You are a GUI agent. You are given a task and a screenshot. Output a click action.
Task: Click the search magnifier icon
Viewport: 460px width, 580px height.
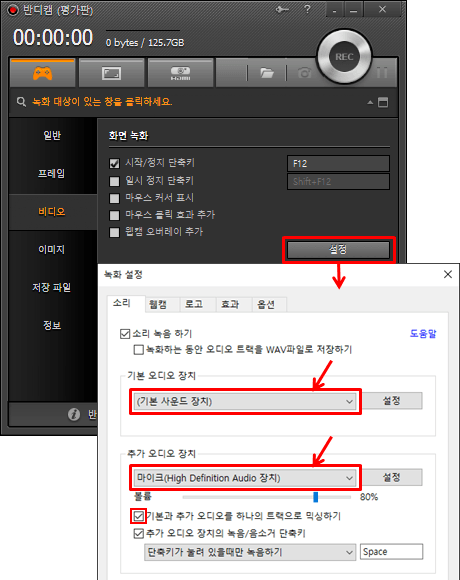click(21, 102)
